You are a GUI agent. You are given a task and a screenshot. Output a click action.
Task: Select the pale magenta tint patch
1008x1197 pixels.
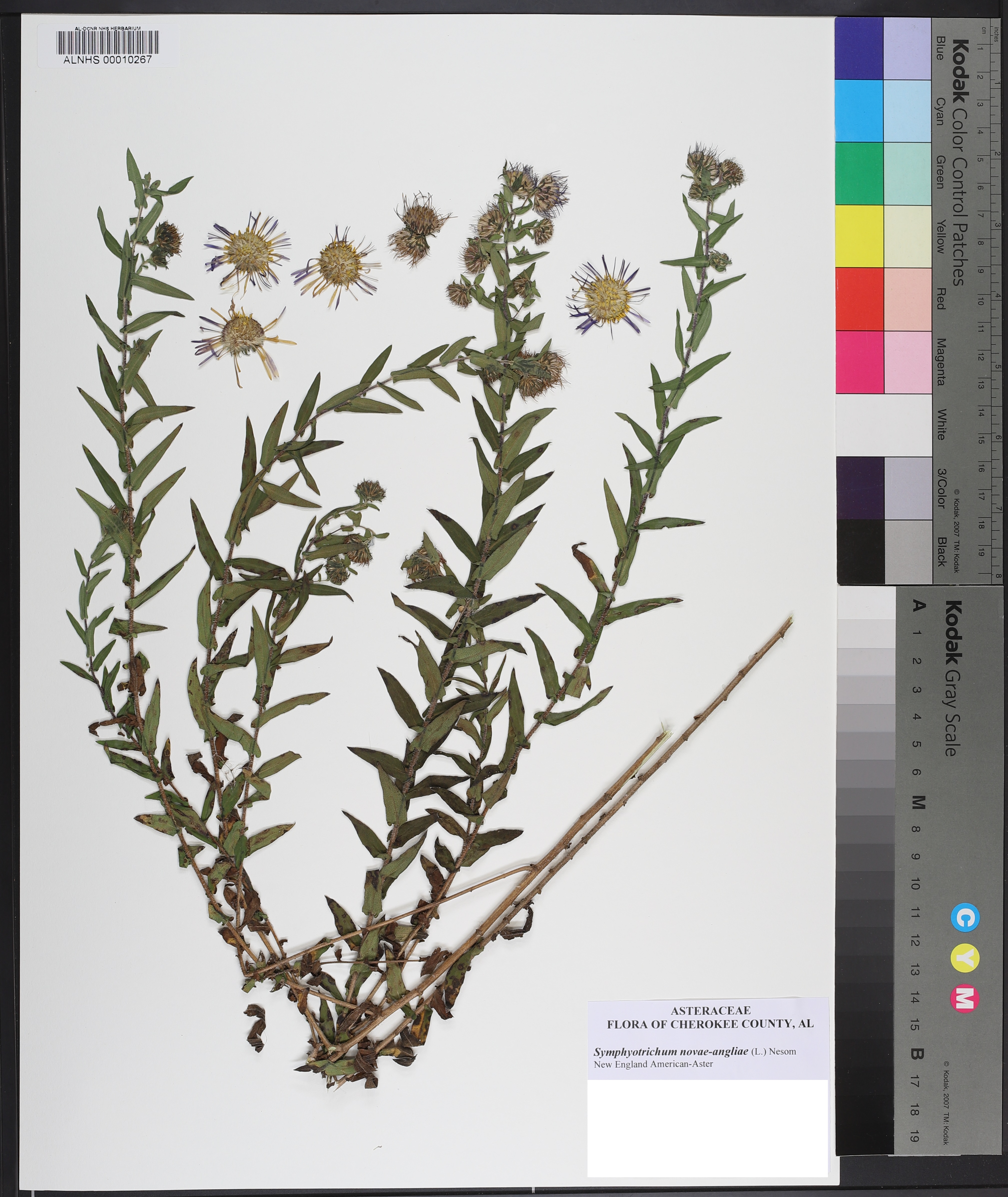coord(907,362)
